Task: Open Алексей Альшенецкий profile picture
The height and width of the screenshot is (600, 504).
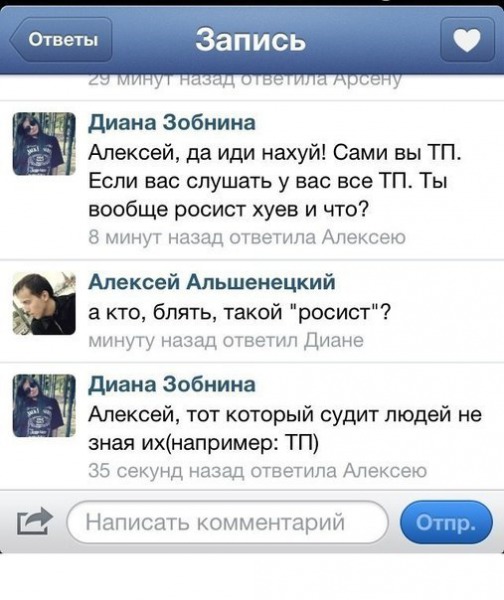Action: [44, 303]
